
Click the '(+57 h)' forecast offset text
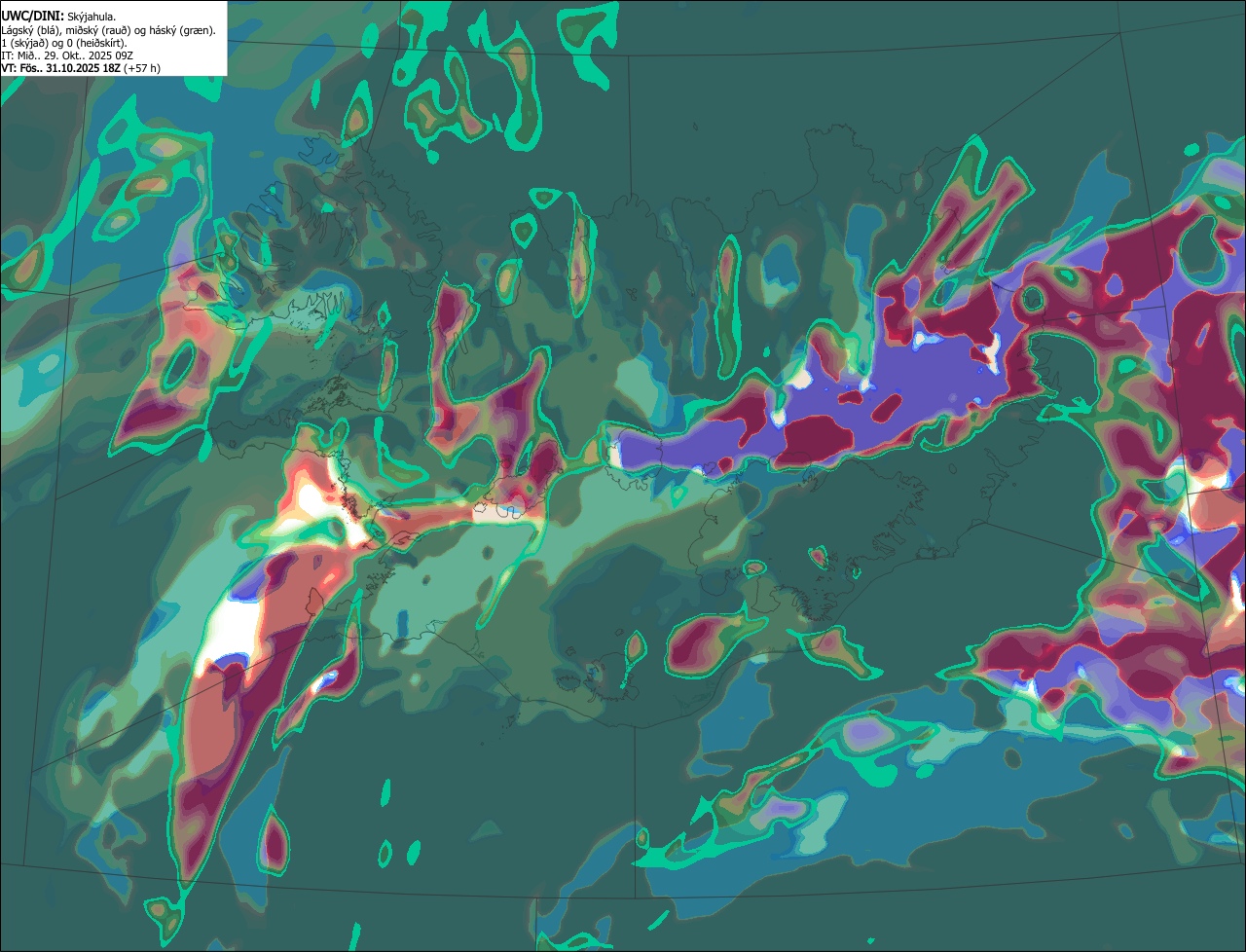click(142, 68)
